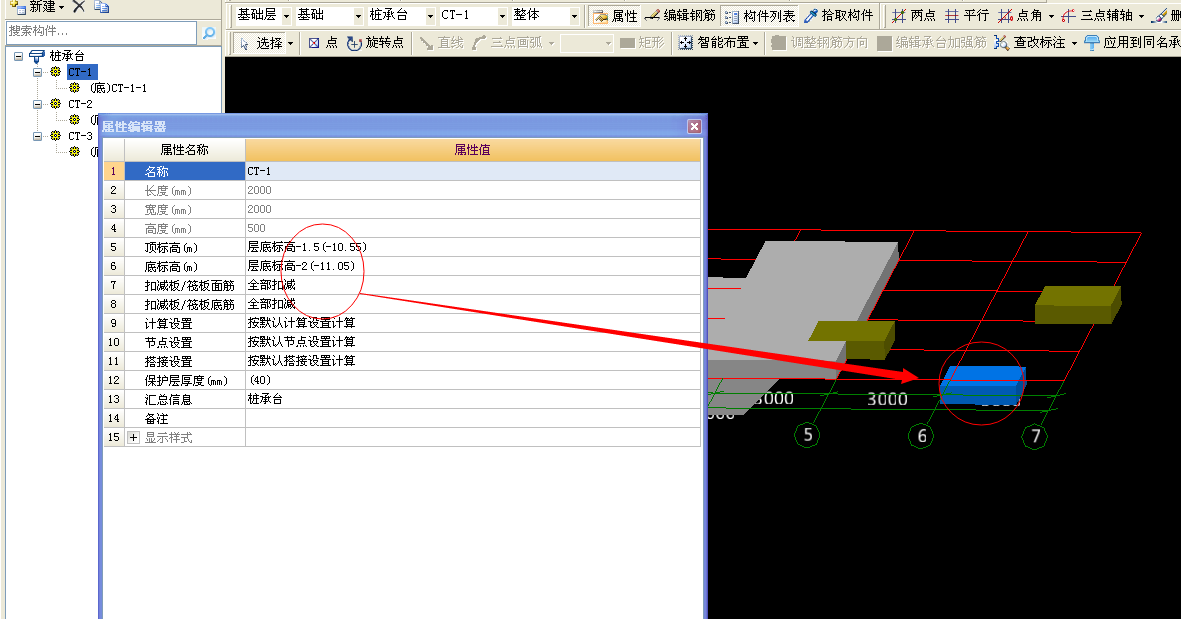This screenshot has width=1181, height=619.
Task: Click 编辑承台加强筋 edit reinforcement tool
Action: [932, 43]
